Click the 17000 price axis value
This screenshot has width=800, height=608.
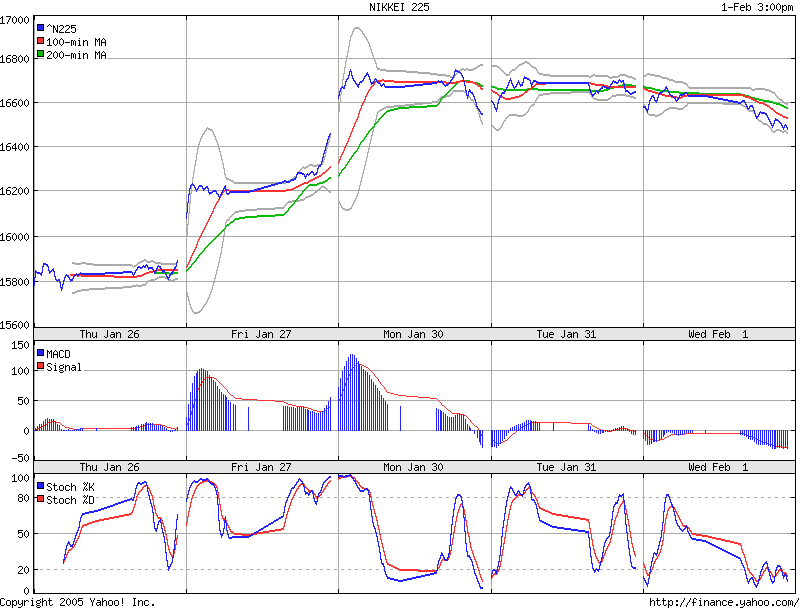point(15,20)
